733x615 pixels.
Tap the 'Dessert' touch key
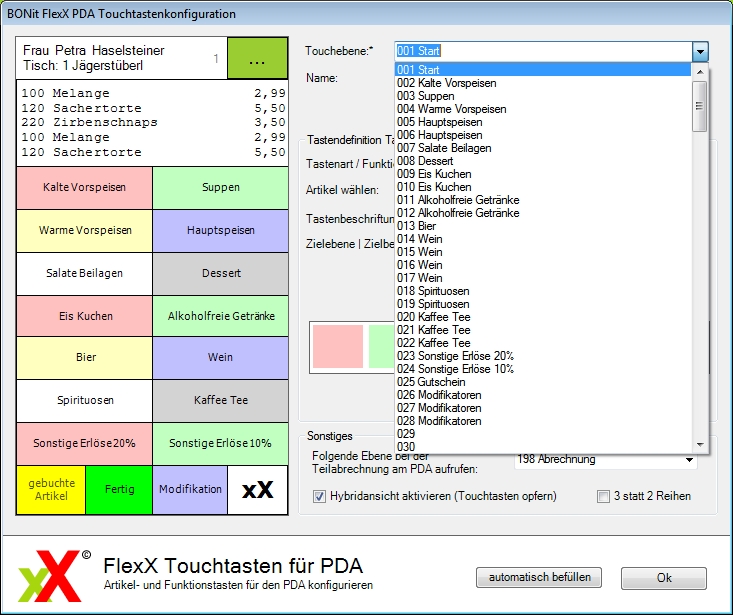[221, 273]
